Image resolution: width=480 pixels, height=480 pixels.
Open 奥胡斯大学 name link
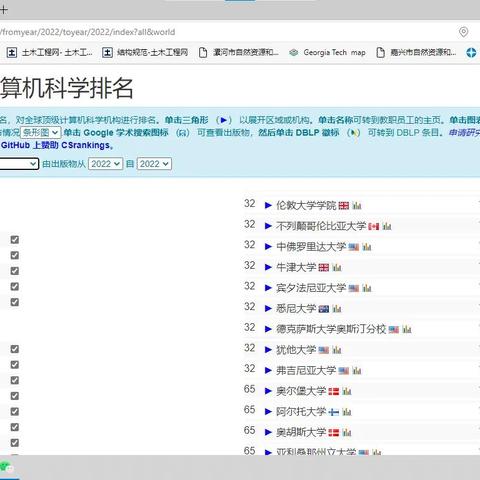point(301,433)
